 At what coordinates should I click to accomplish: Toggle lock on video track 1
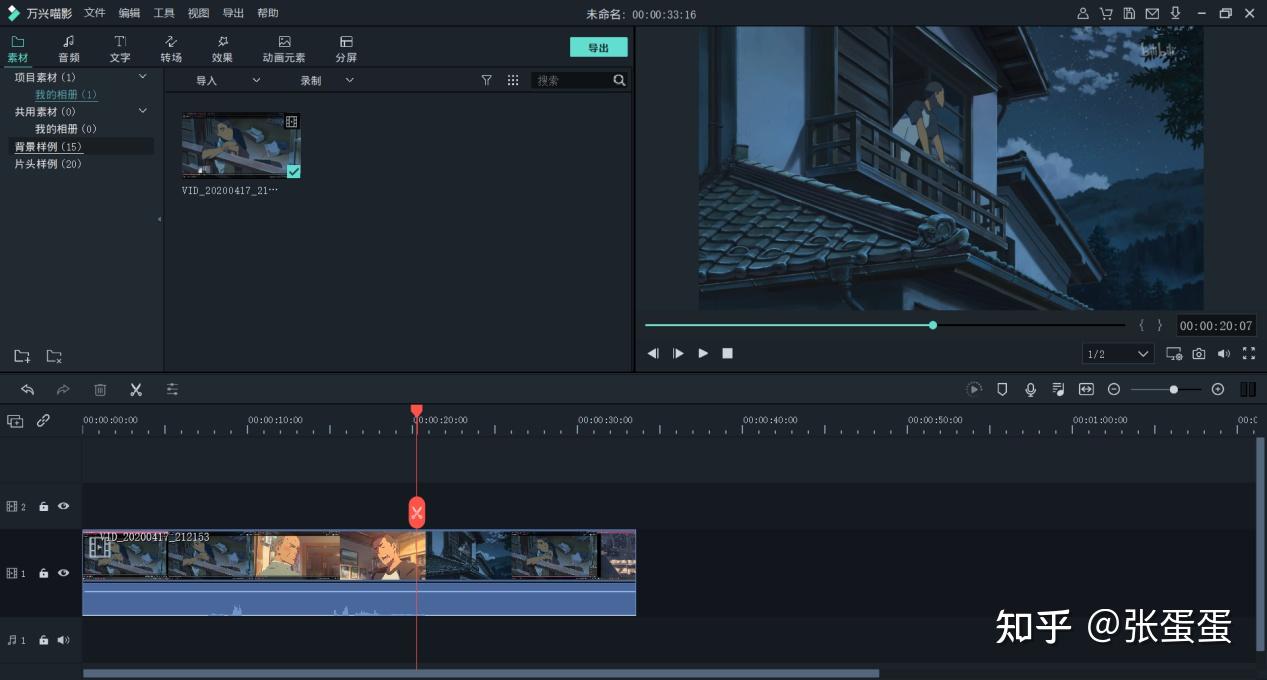pyautogui.click(x=44, y=574)
